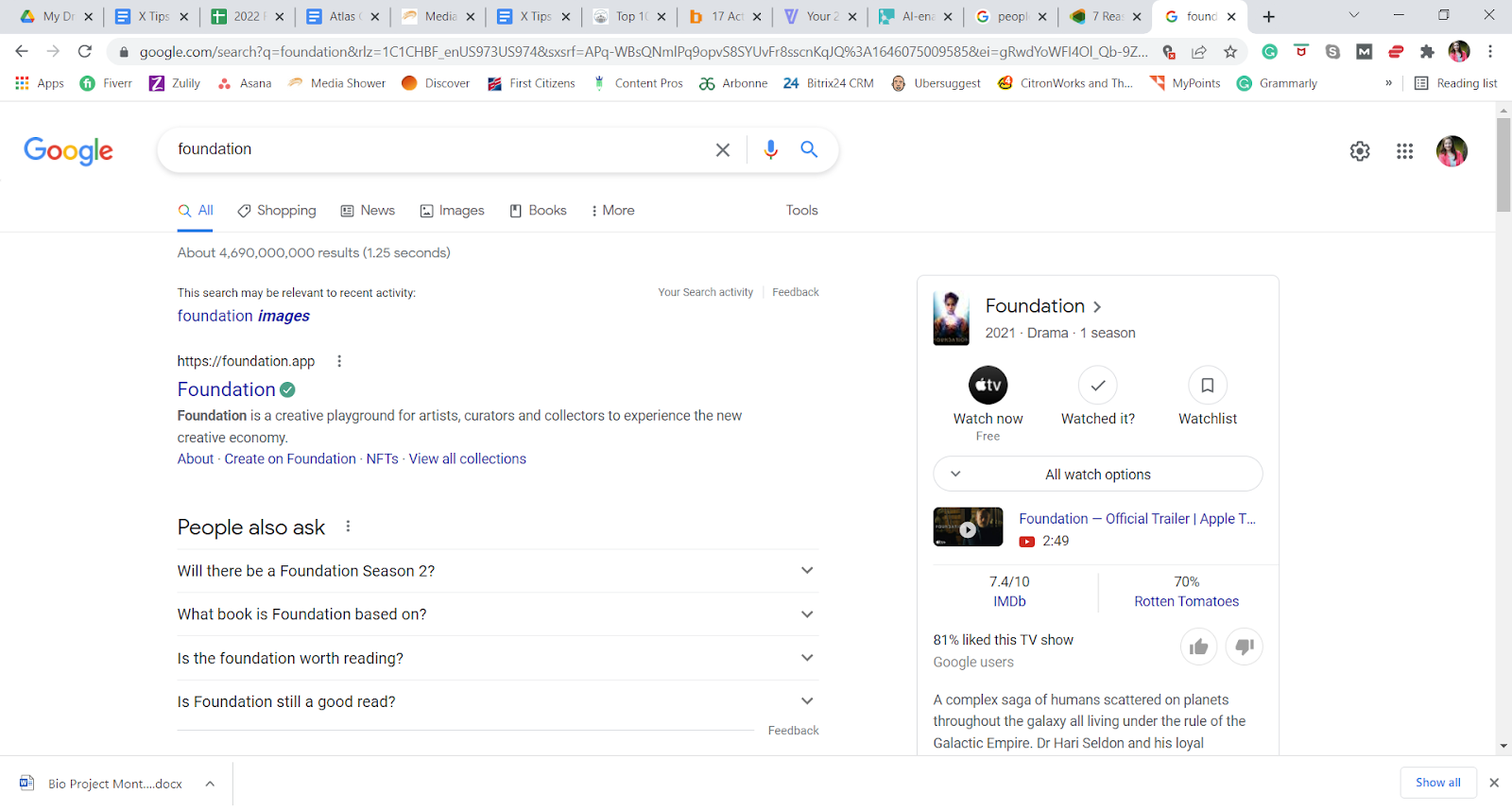Open options for the foundation.app result
Screen dimensions: 1512x811
point(339,361)
